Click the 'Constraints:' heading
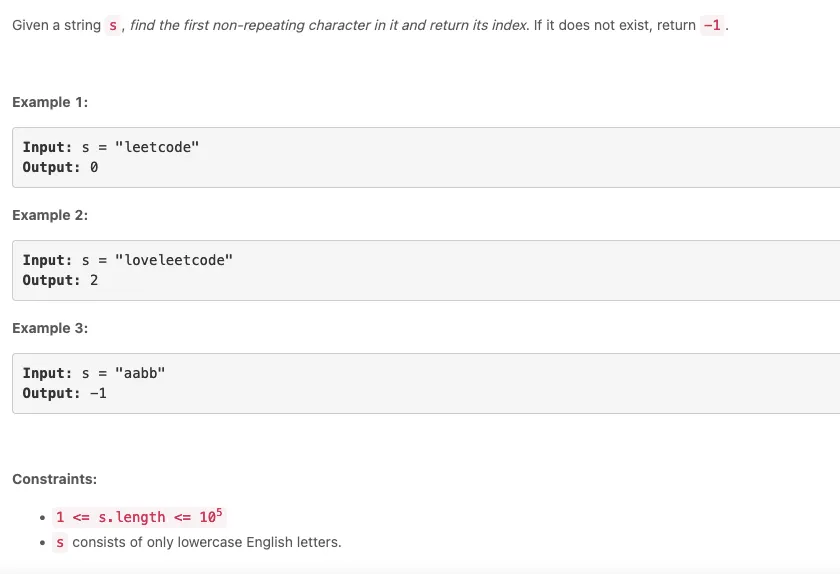 point(54,479)
